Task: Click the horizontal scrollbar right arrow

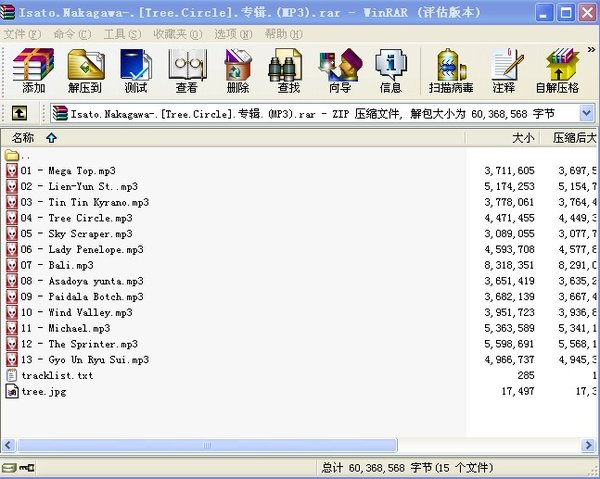Action: (x=589, y=445)
